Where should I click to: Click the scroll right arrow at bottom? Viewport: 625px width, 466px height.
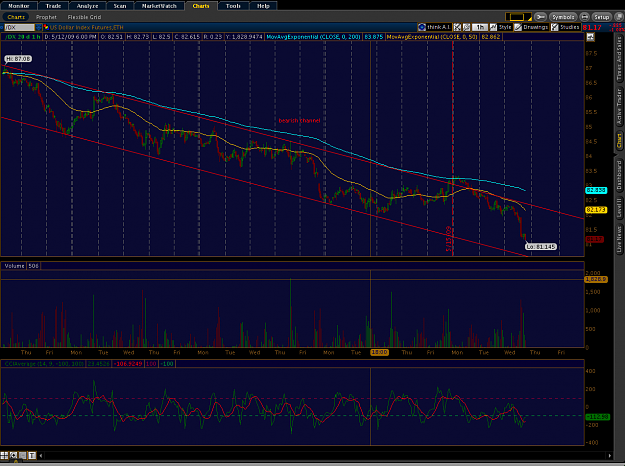pyautogui.click(x=609, y=455)
